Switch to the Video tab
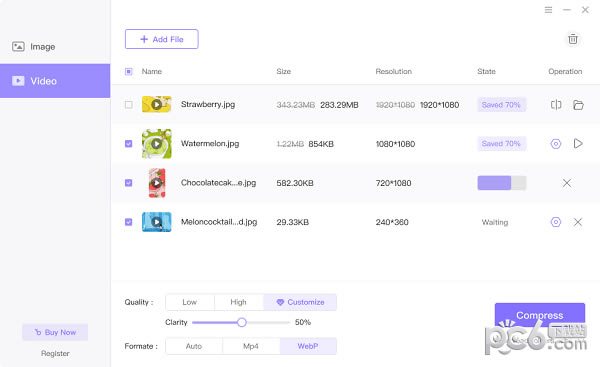 [55, 81]
